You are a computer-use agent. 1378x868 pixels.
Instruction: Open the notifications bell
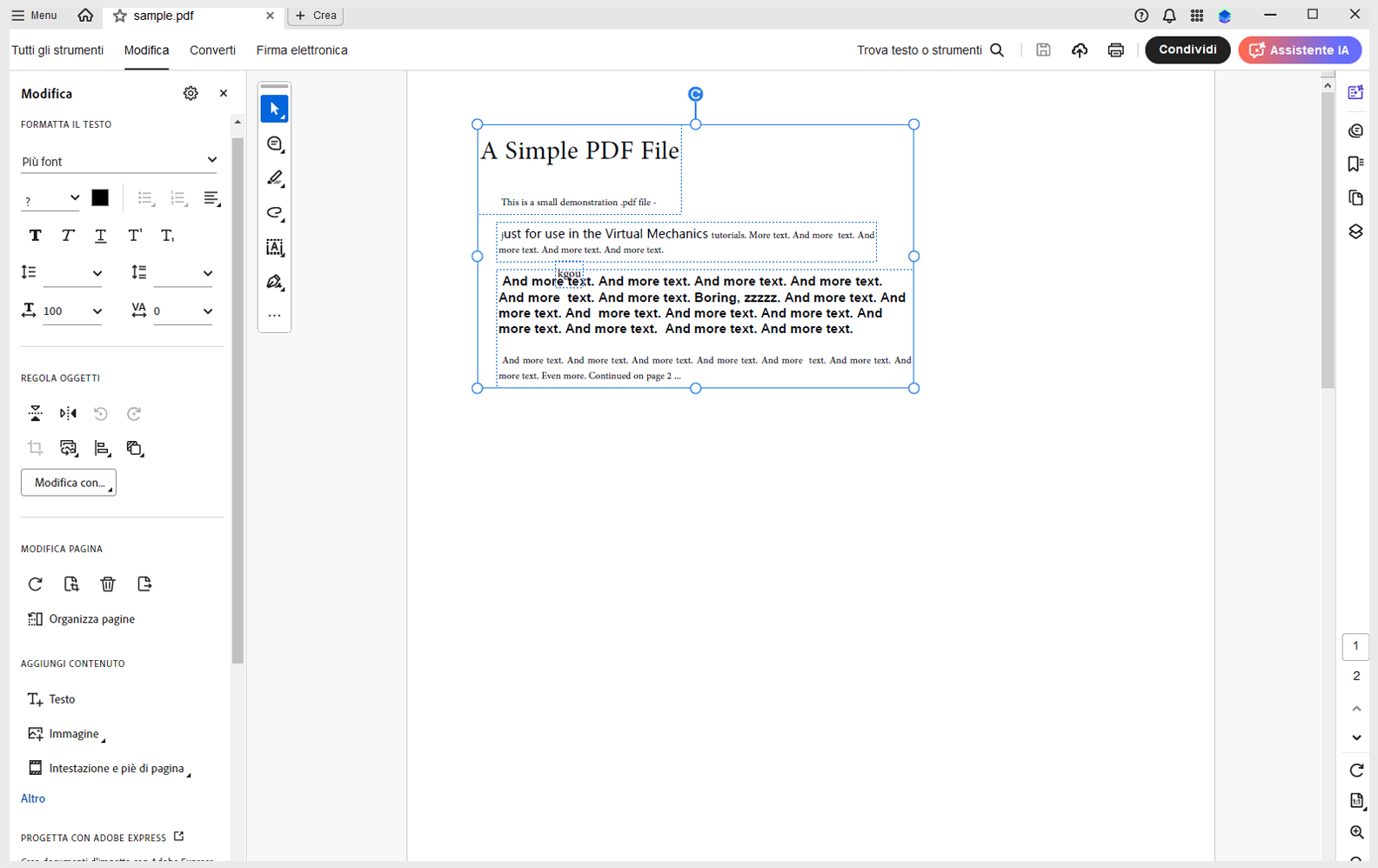[x=1169, y=16]
